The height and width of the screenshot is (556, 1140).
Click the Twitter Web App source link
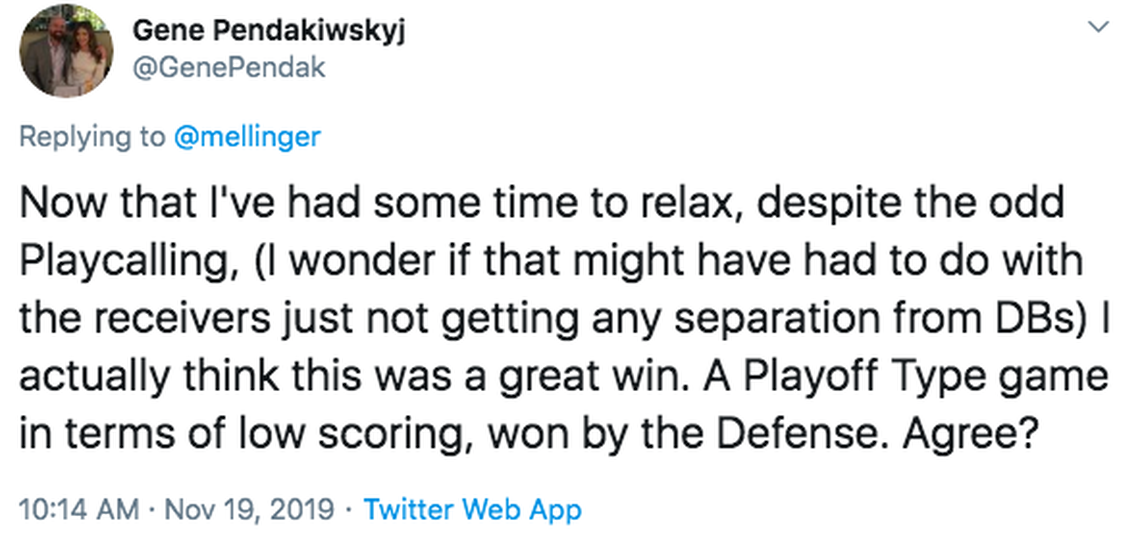click(x=472, y=510)
